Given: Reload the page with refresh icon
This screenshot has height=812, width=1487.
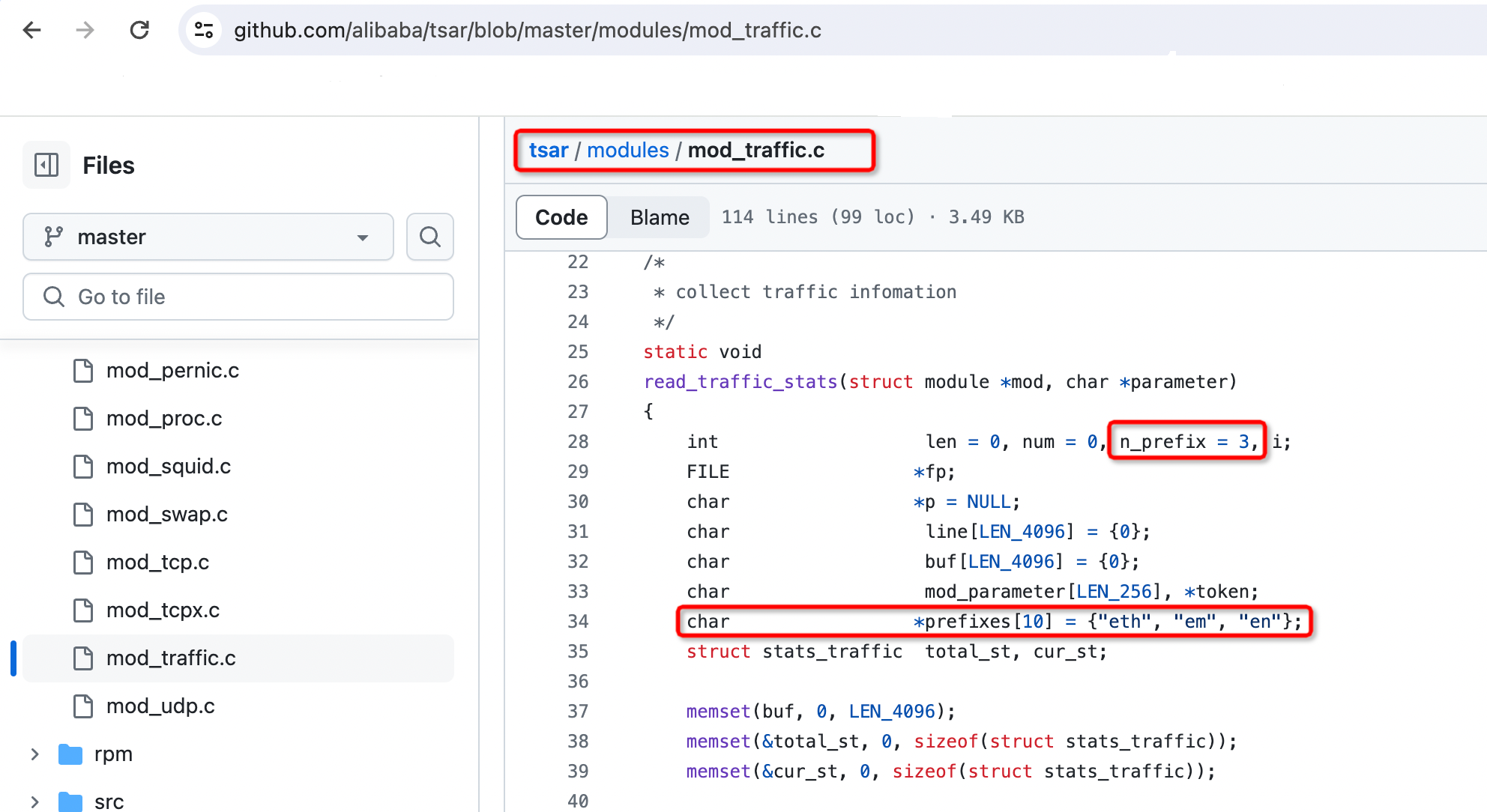Looking at the screenshot, I should (139, 30).
